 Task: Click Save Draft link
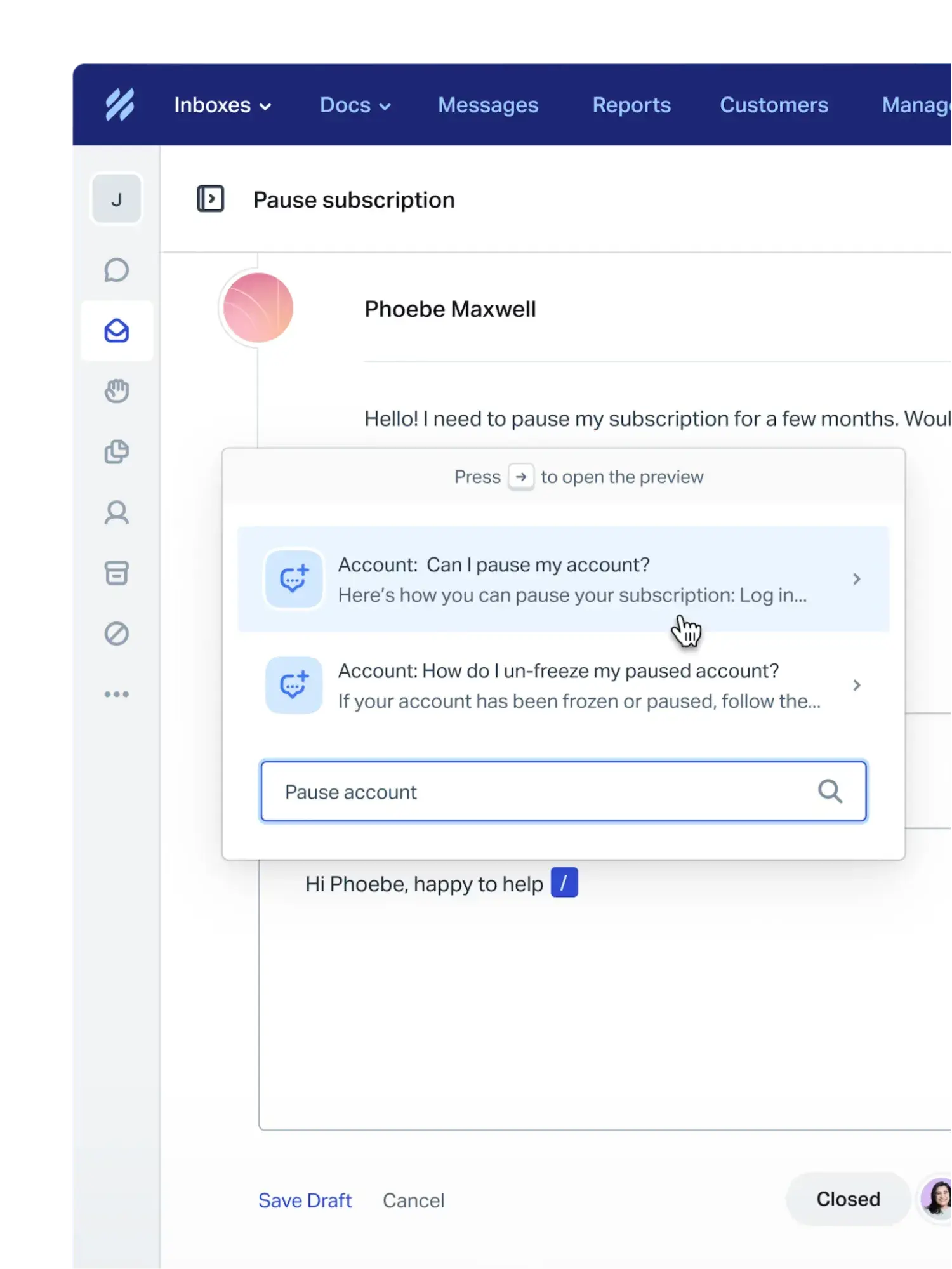(x=305, y=1200)
